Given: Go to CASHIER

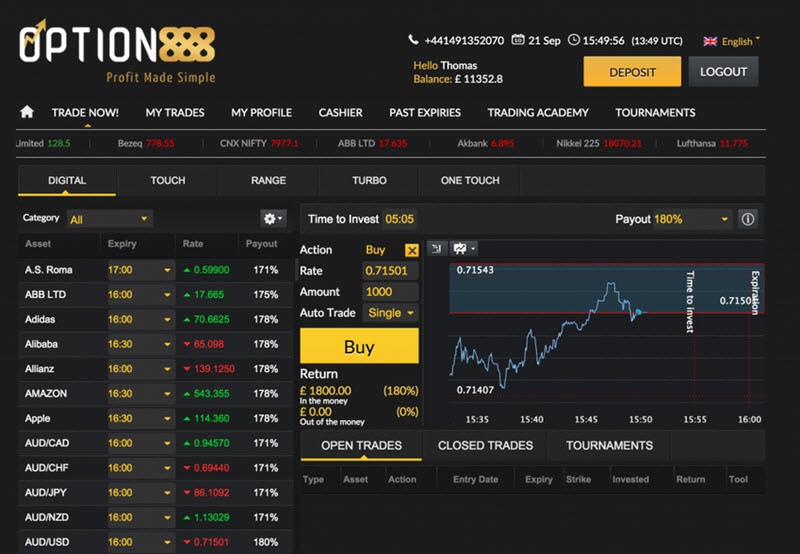Looking at the screenshot, I should [x=340, y=113].
